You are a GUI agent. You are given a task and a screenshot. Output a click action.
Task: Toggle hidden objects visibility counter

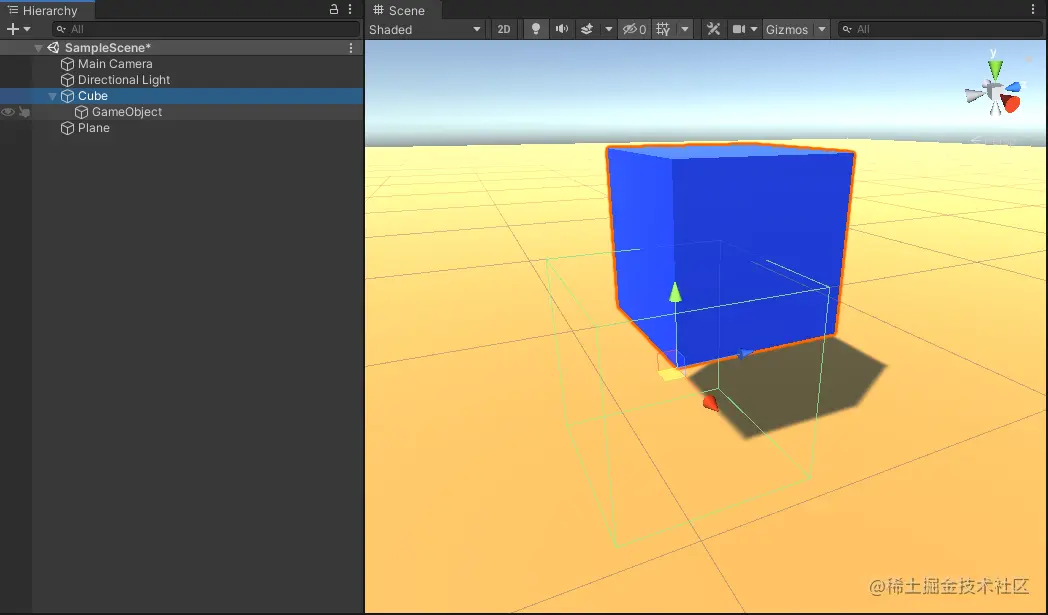(634, 29)
